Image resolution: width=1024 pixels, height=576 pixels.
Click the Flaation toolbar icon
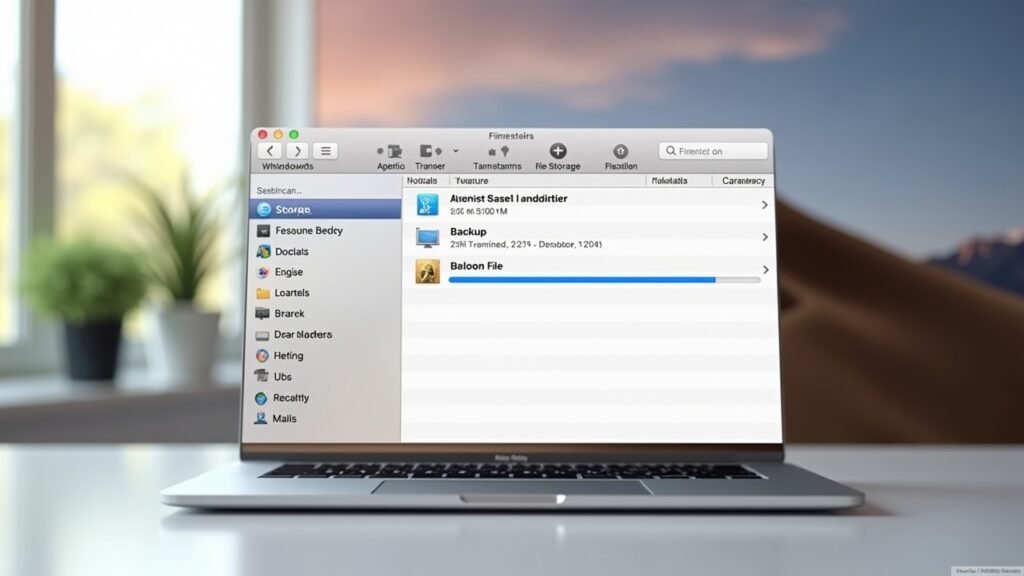[620, 152]
